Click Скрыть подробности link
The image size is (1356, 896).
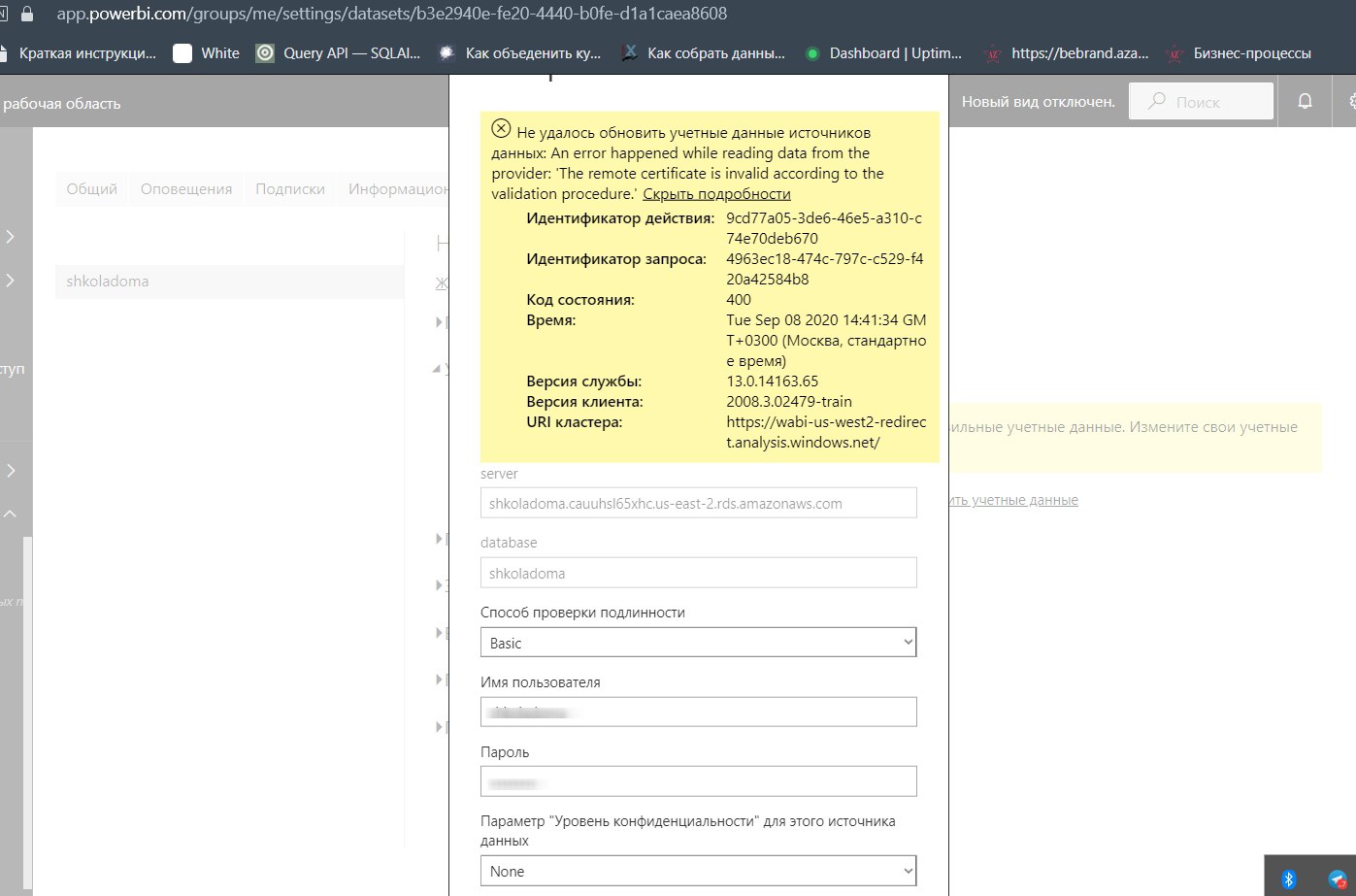[x=716, y=194]
